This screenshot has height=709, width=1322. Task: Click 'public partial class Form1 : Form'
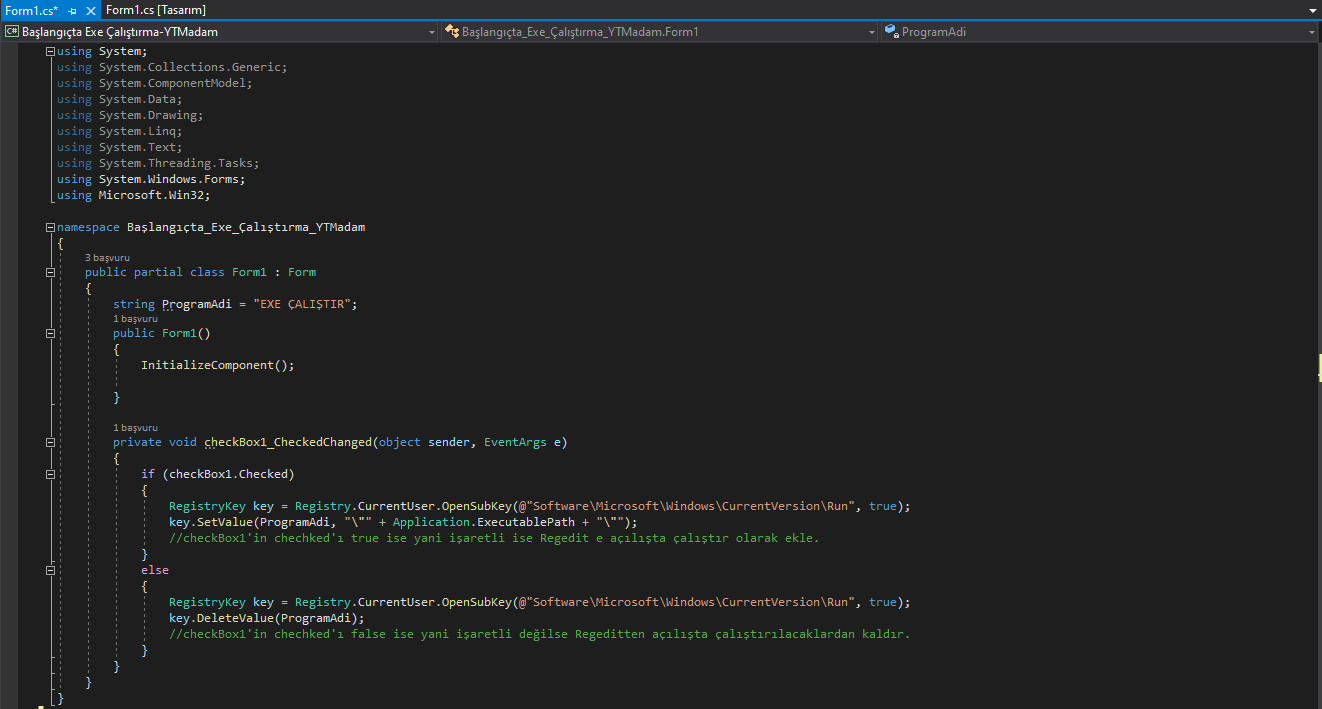pyautogui.click(x=200, y=272)
